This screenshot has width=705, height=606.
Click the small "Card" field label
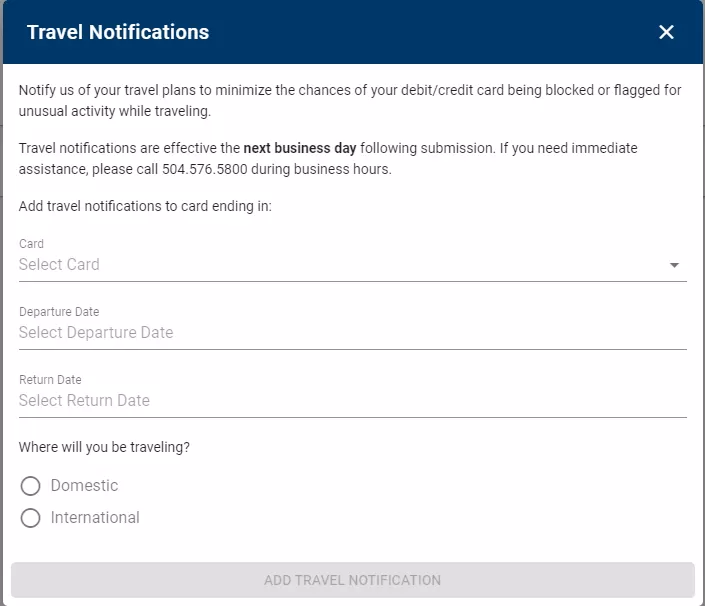point(32,244)
